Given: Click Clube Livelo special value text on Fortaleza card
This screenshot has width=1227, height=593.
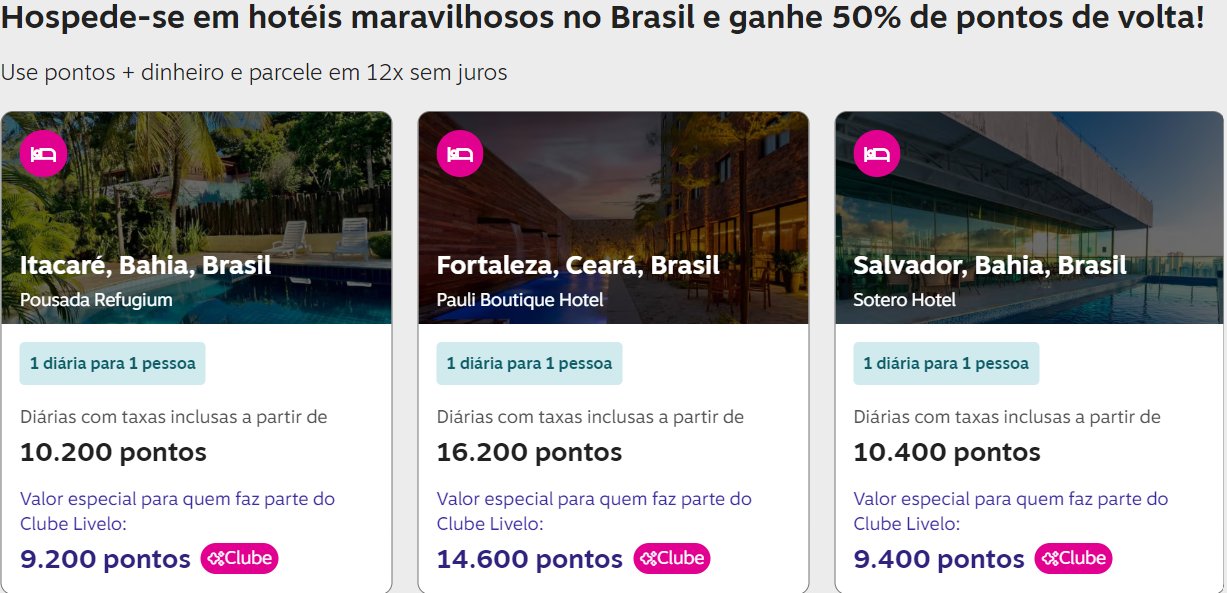Looking at the screenshot, I should click(x=594, y=511).
